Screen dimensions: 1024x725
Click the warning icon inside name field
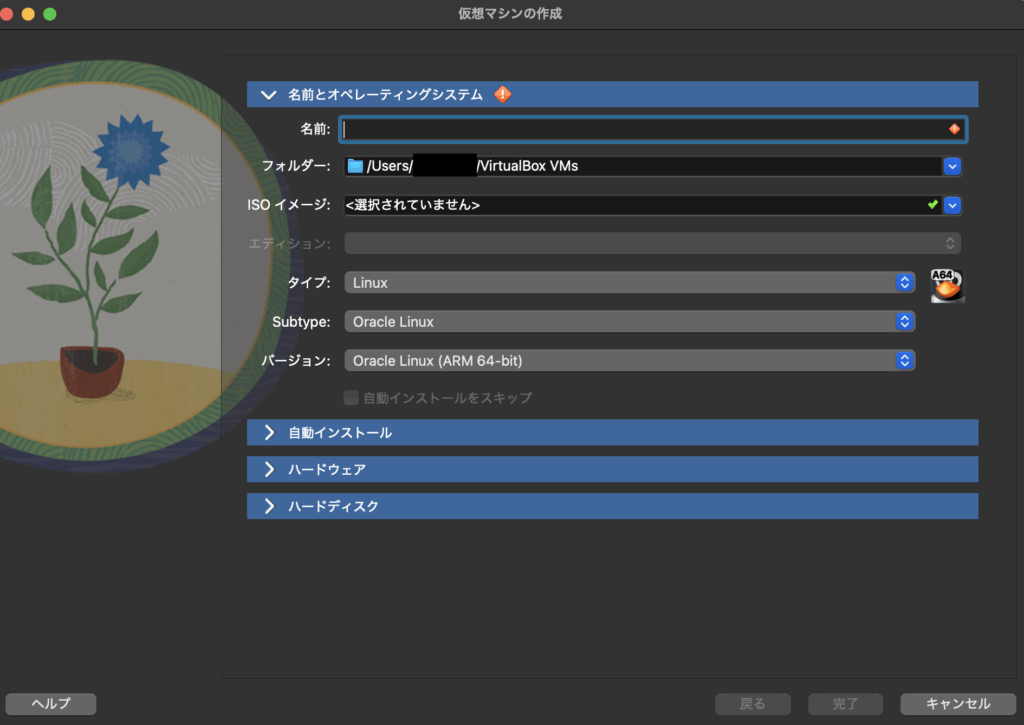pyautogui.click(x=954, y=129)
